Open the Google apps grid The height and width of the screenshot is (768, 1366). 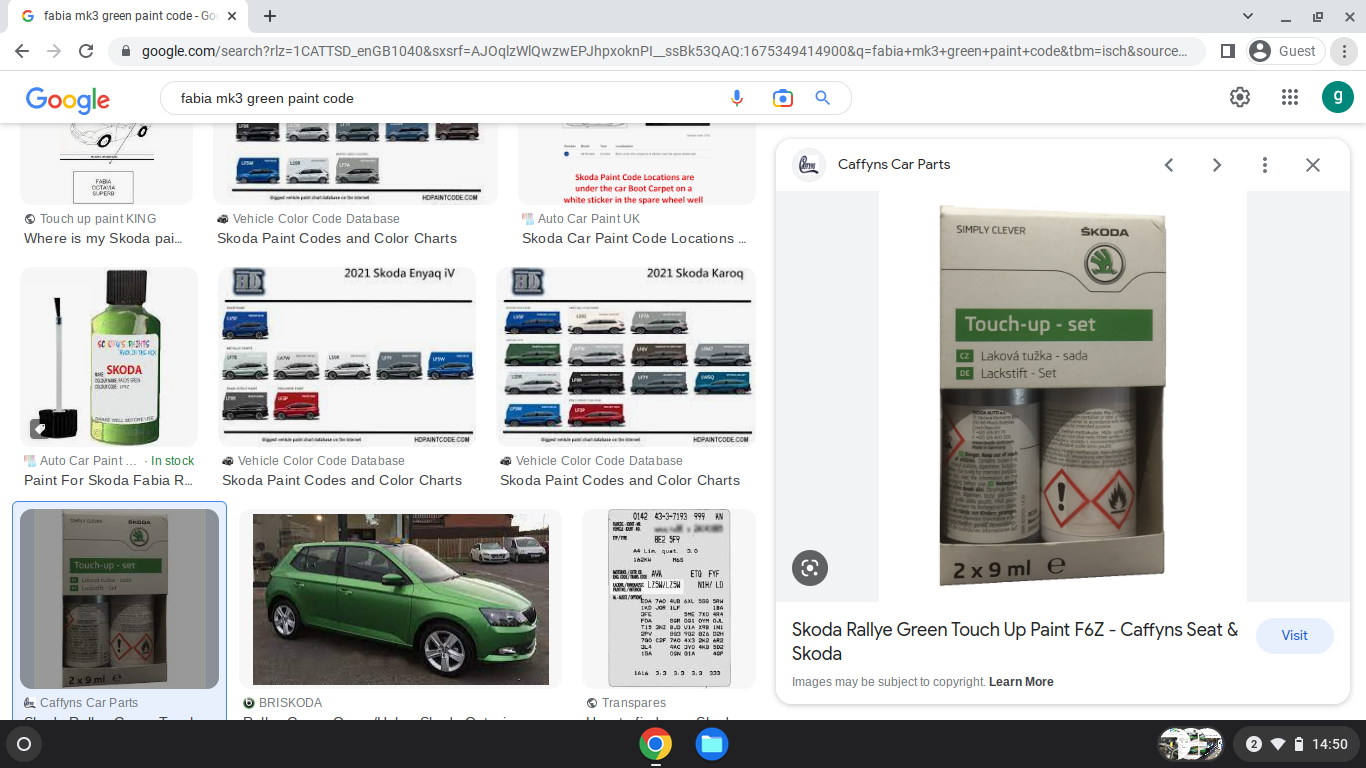pyautogui.click(x=1289, y=97)
